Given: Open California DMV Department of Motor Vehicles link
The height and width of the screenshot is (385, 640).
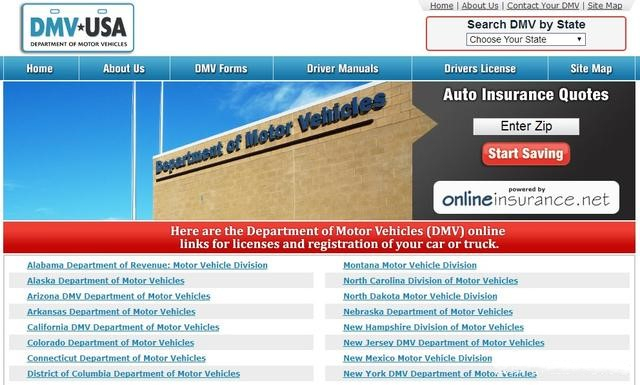Looking at the screenshot, I should point(123,327).
